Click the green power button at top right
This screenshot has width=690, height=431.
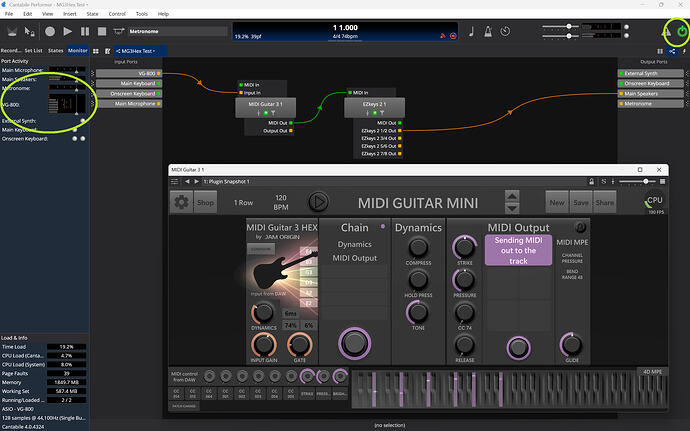[681, 32]
